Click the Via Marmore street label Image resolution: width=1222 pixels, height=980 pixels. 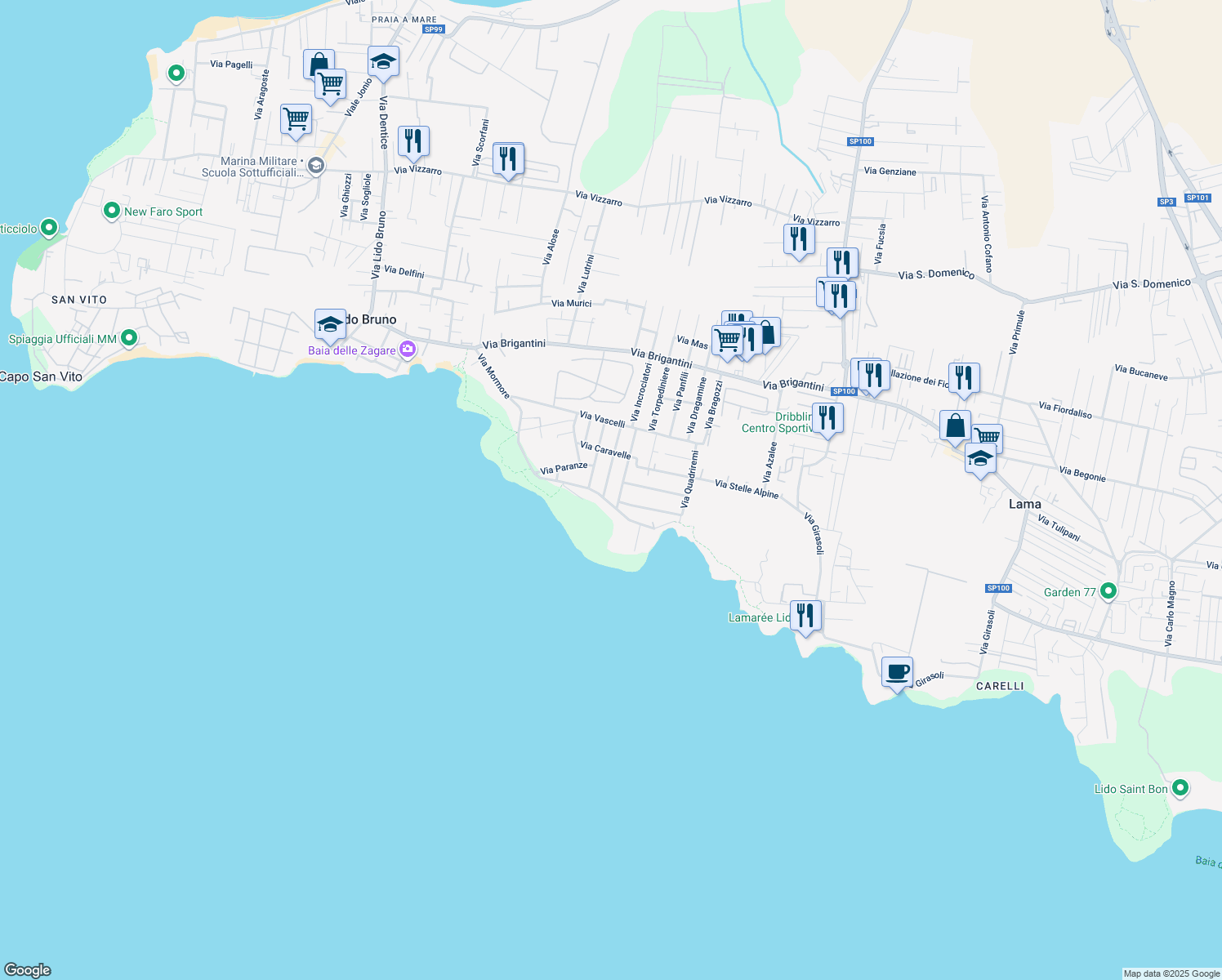[493, 376]
